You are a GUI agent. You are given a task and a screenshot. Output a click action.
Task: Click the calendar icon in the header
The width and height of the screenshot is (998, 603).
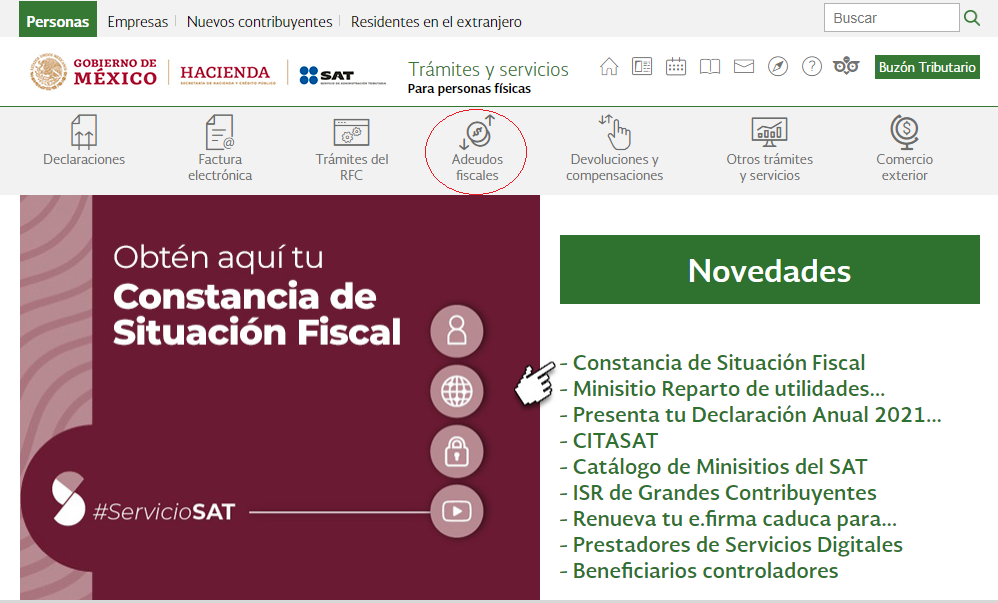[x=676, y=66]
